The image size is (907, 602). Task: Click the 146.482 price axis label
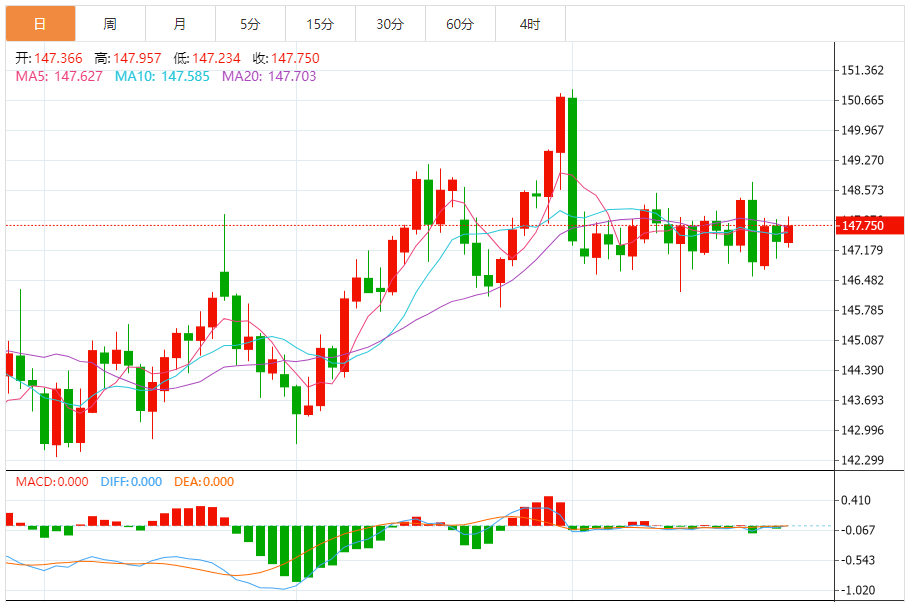862,280
